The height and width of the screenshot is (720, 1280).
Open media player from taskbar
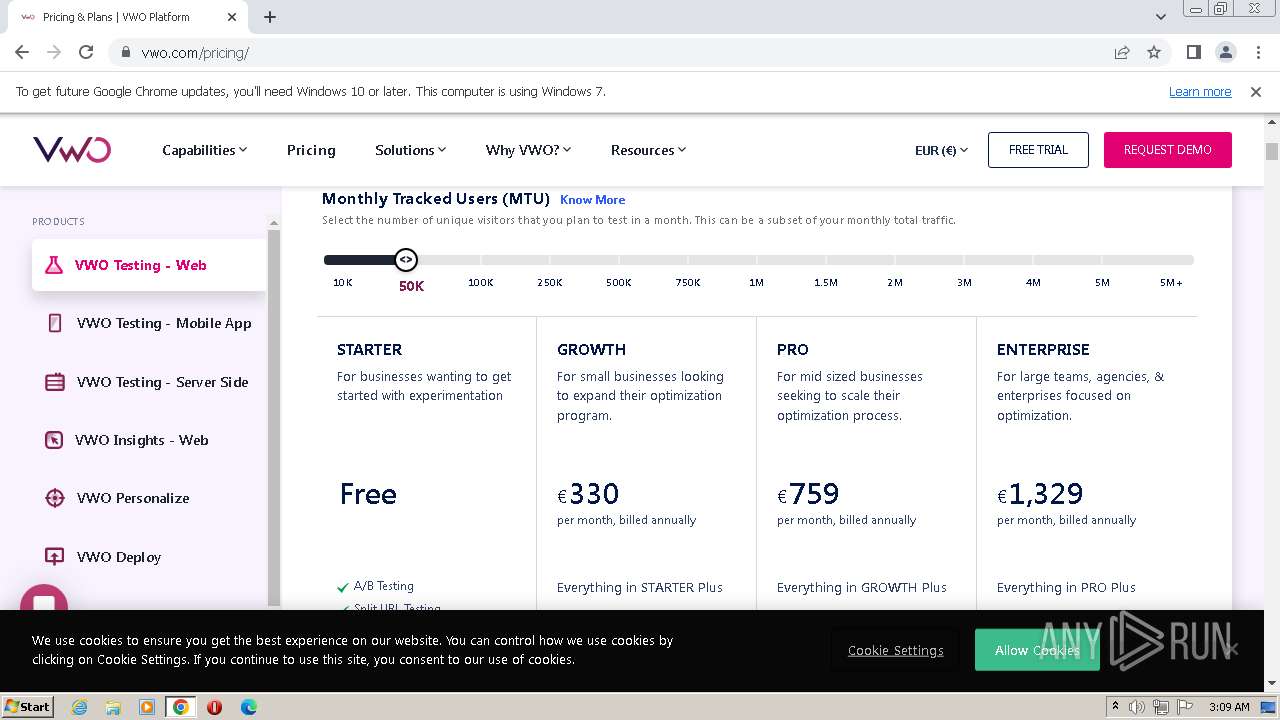point(147,707)
